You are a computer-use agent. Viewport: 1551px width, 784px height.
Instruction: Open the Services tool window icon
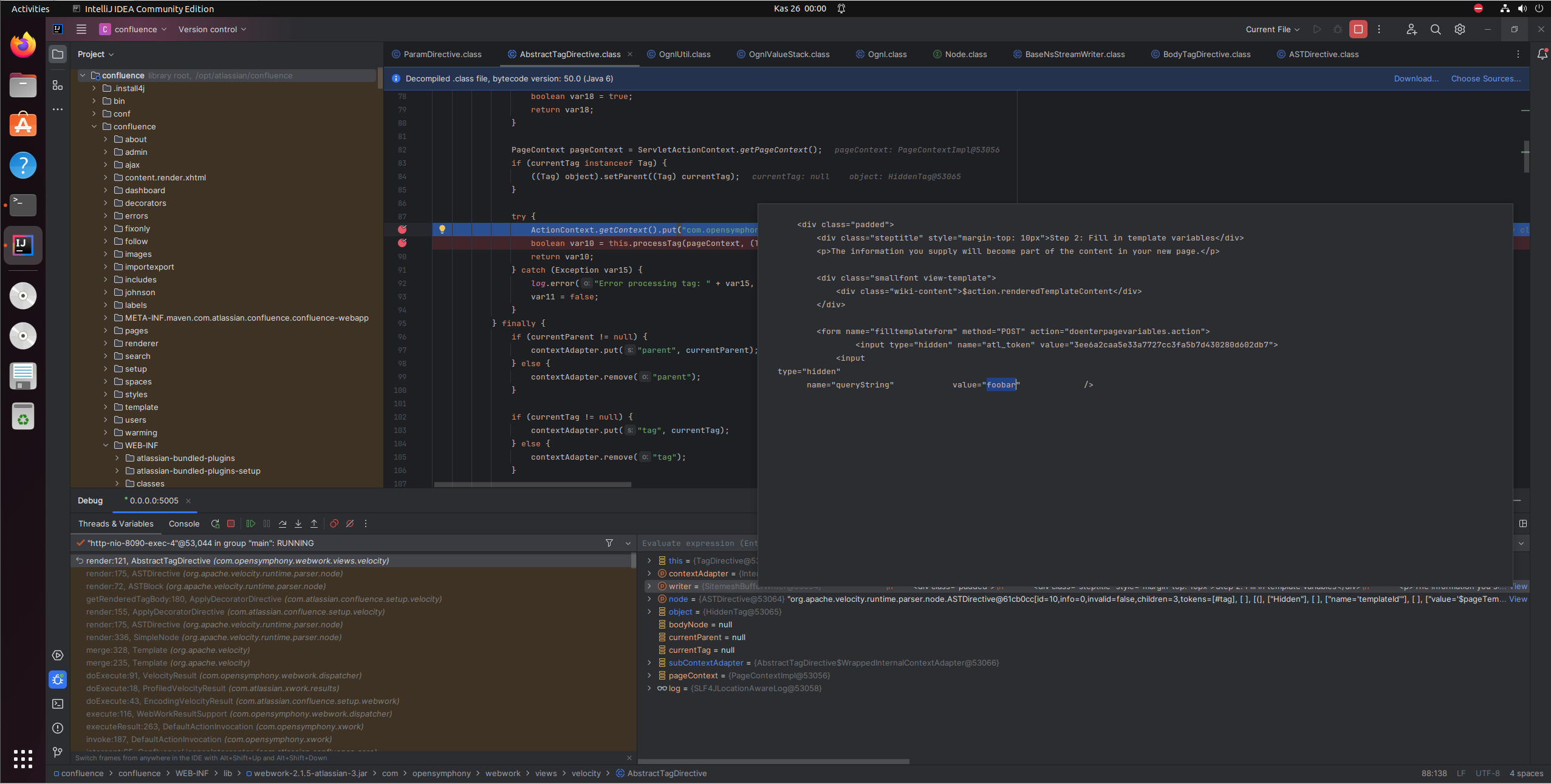point(58,655)
